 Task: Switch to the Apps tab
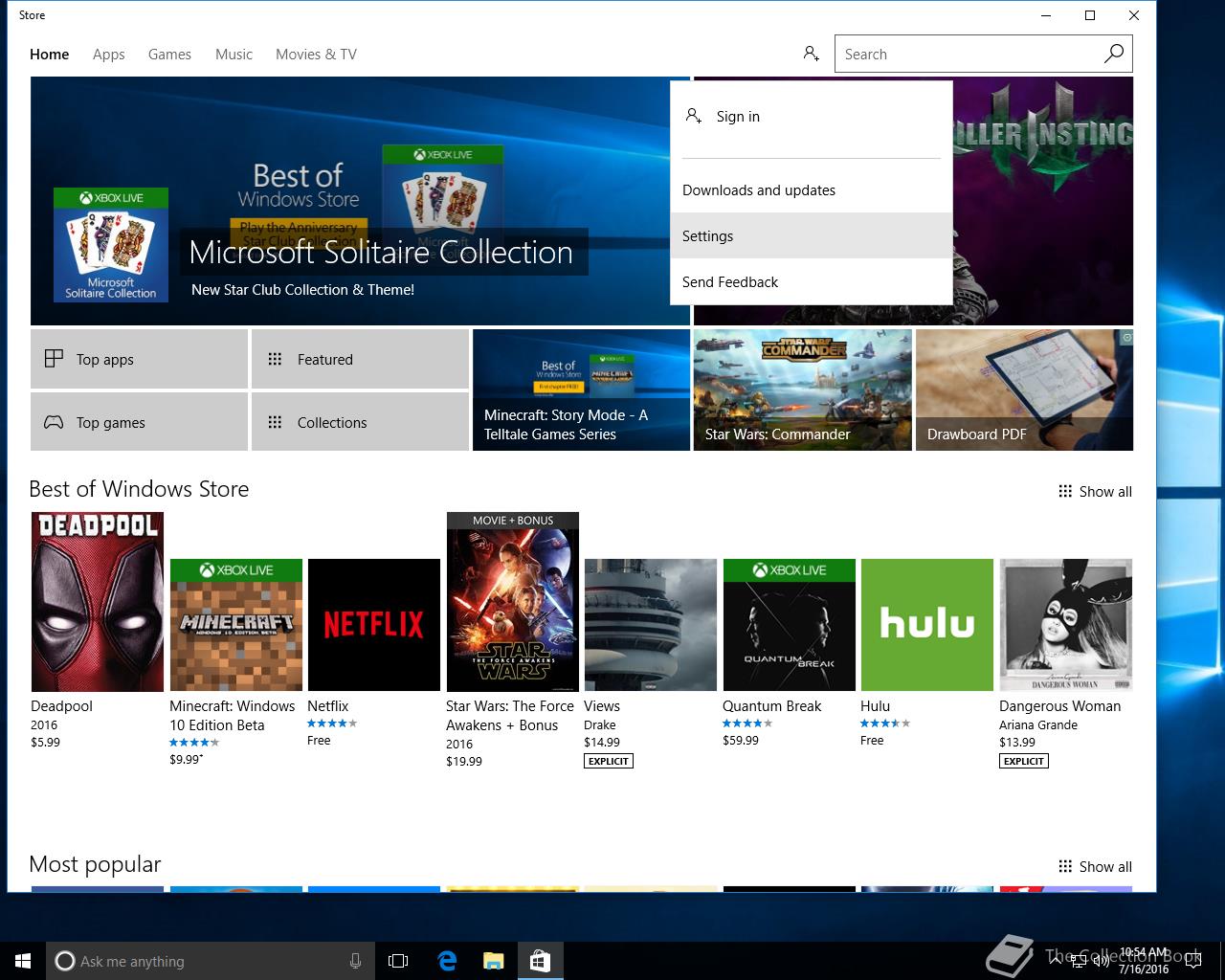[109, 55]
